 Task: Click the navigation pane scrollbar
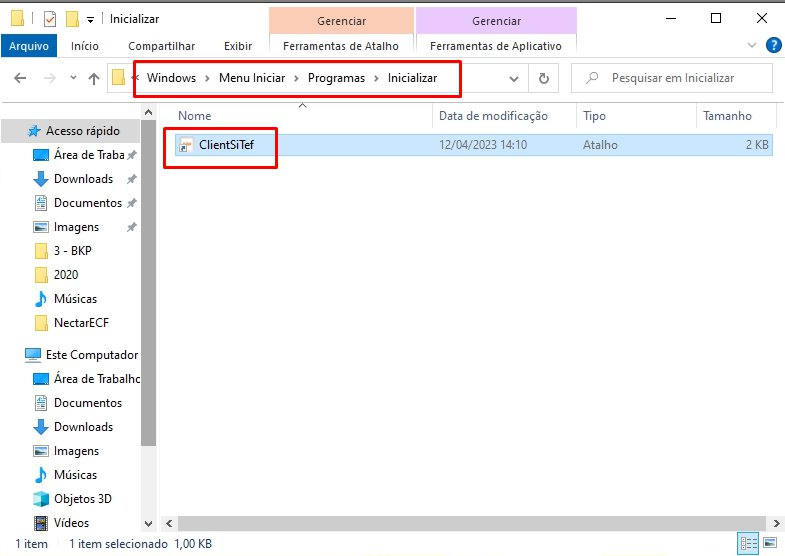[x=149, y=300]
